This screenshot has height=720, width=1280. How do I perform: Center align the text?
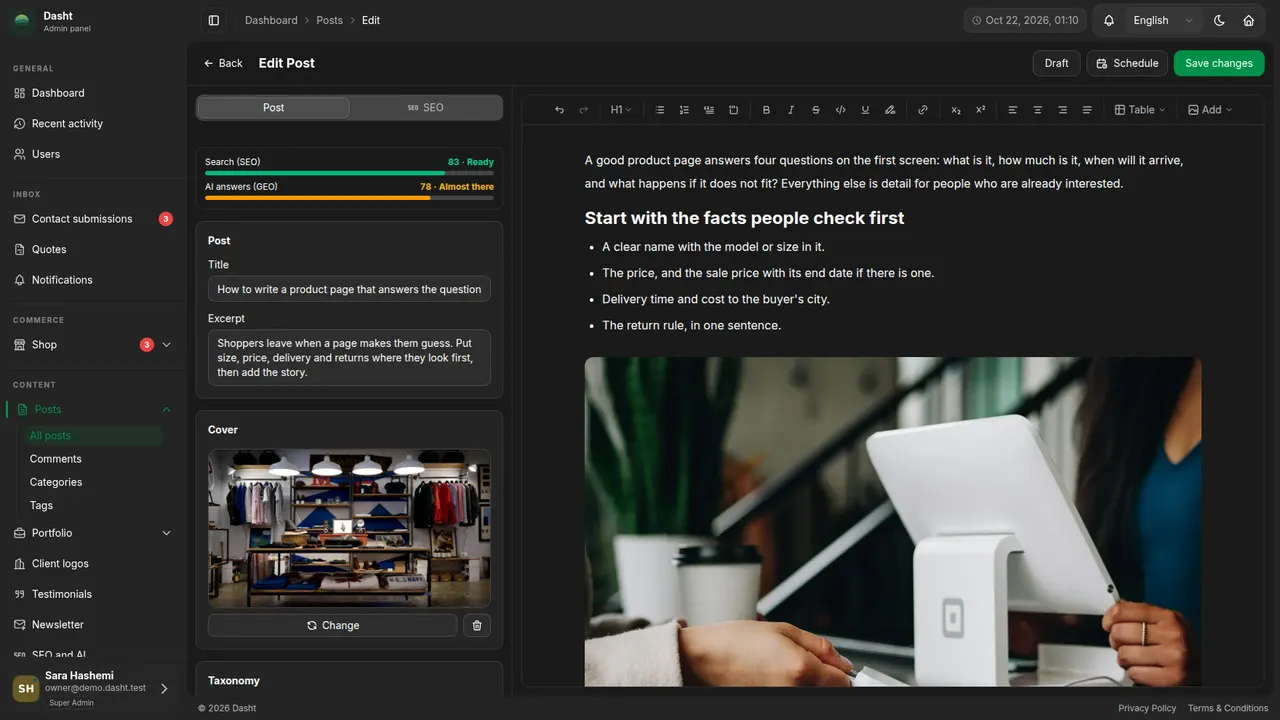1038,110
